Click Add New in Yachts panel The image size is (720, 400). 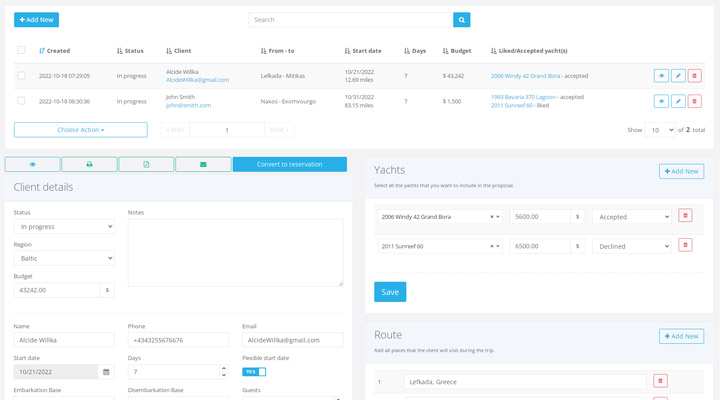point(681,171)
